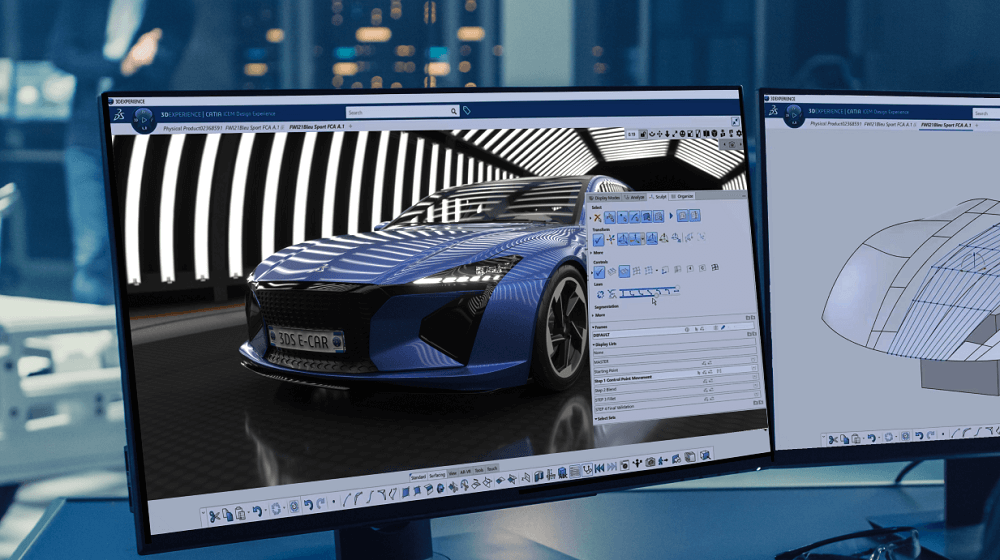Click the scissors Cut icon in bottom toolbar
Viewport: 1000px width, 560px height.
(x=214, y=515)
